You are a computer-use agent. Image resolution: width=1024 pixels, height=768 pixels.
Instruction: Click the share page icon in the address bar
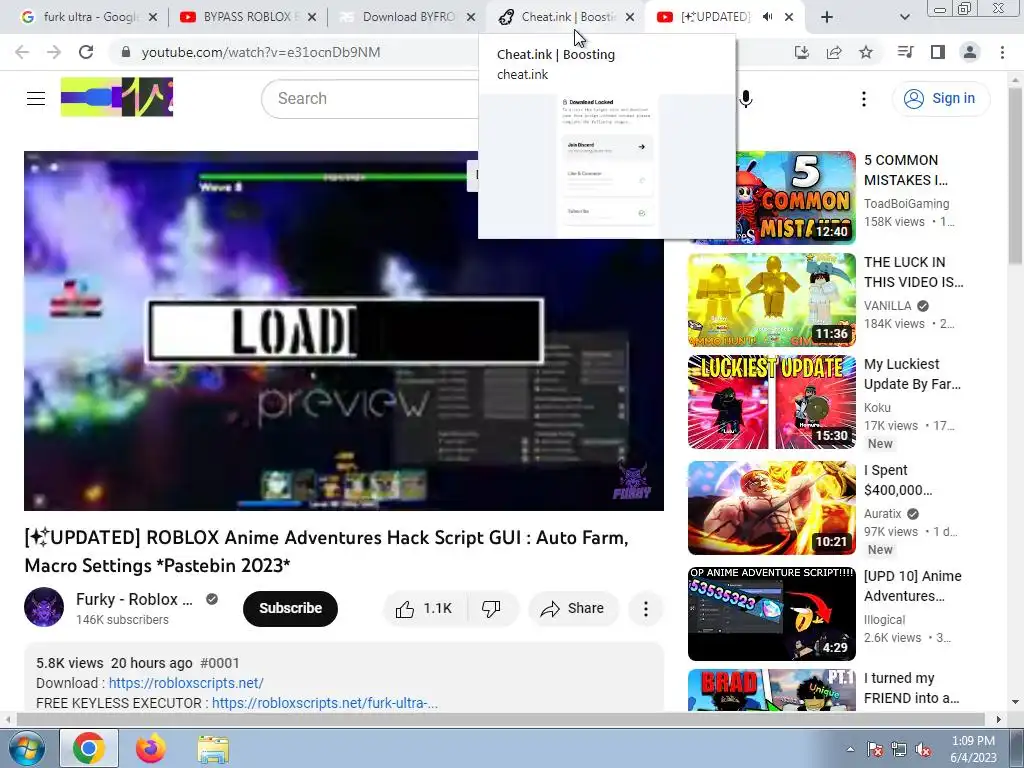click(x=834, y=52)
